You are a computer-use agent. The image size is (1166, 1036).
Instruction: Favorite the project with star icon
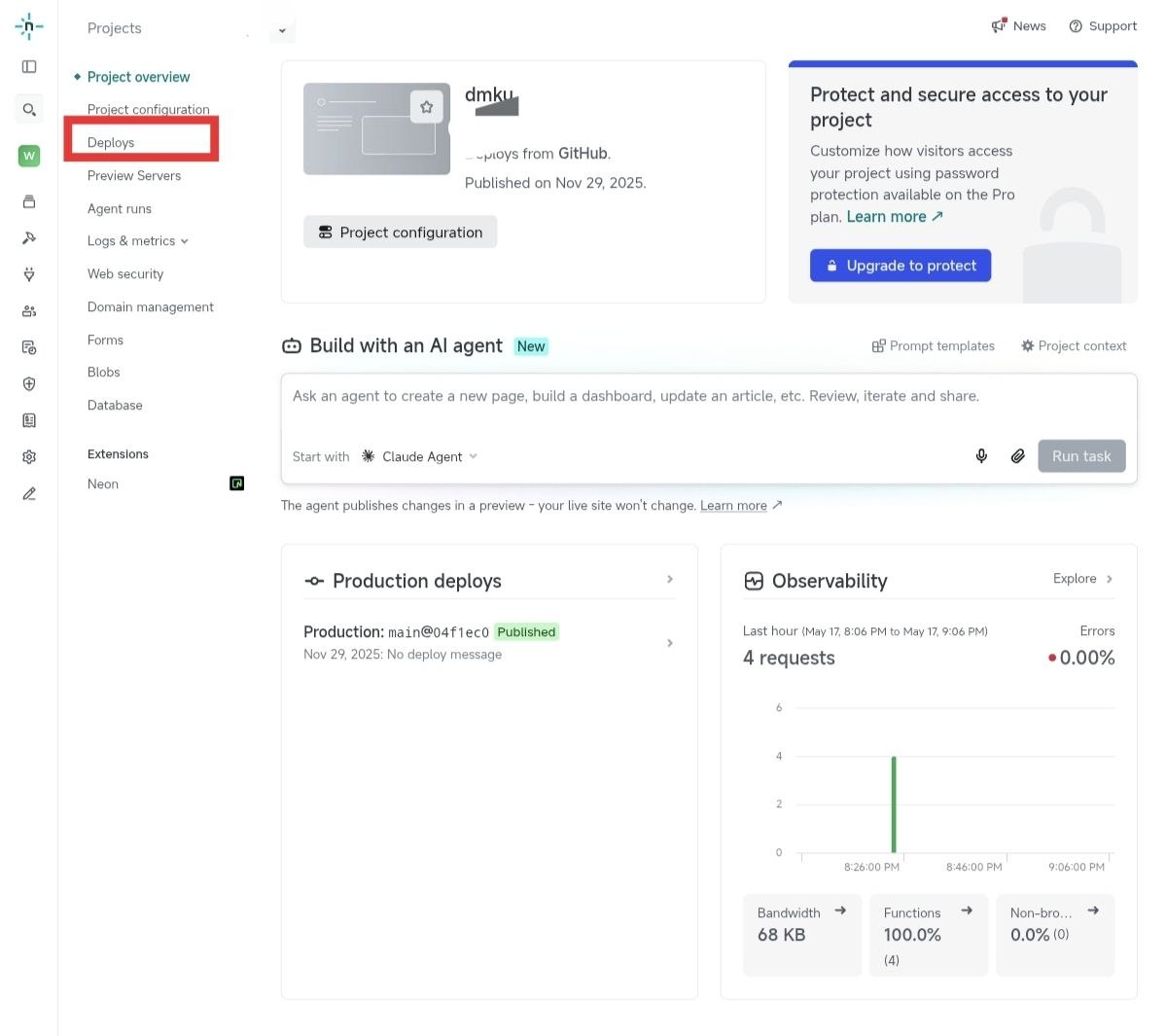click(x=426, y=107)
